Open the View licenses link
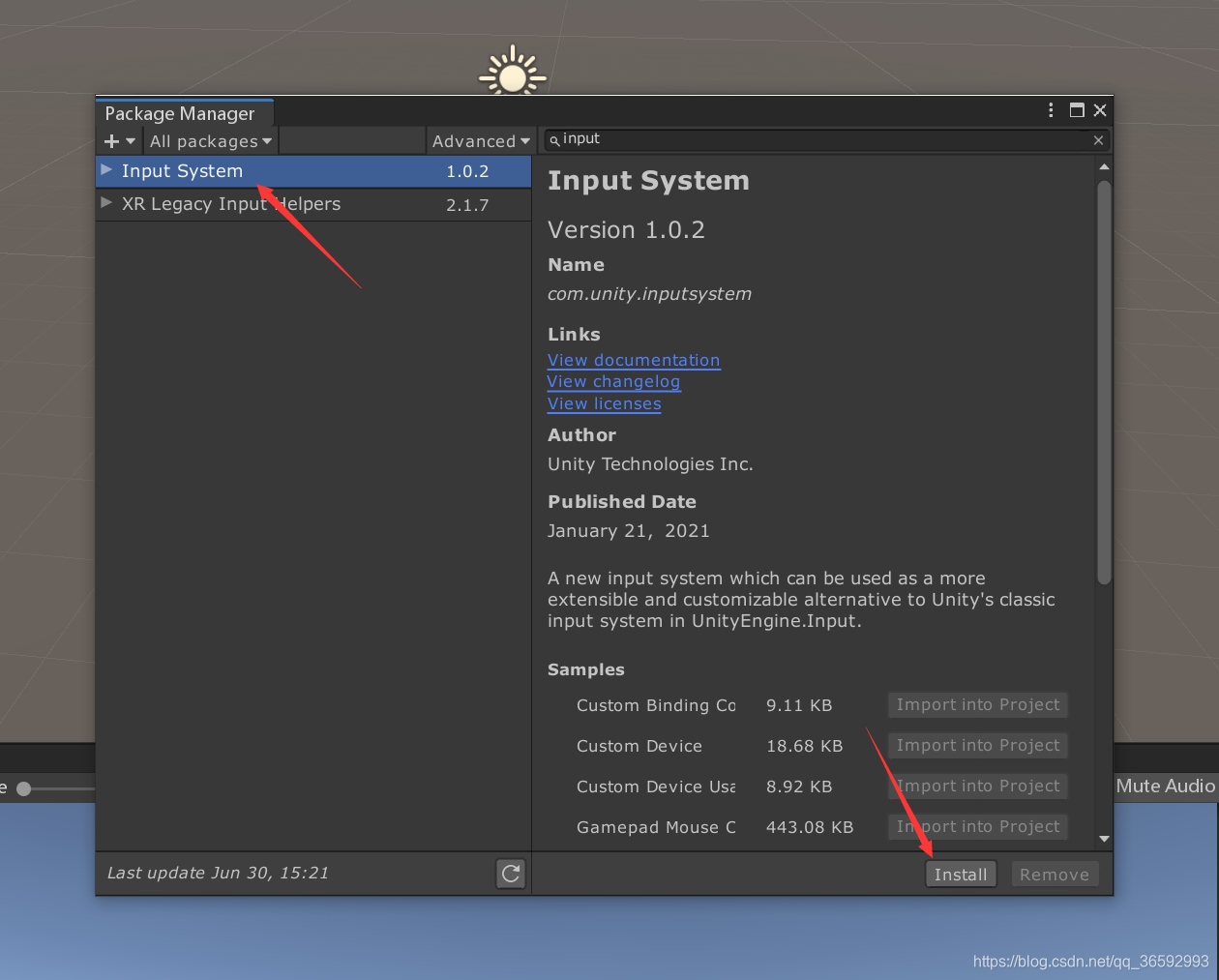The image size is (1219, 980). click(x=605, y=404)
